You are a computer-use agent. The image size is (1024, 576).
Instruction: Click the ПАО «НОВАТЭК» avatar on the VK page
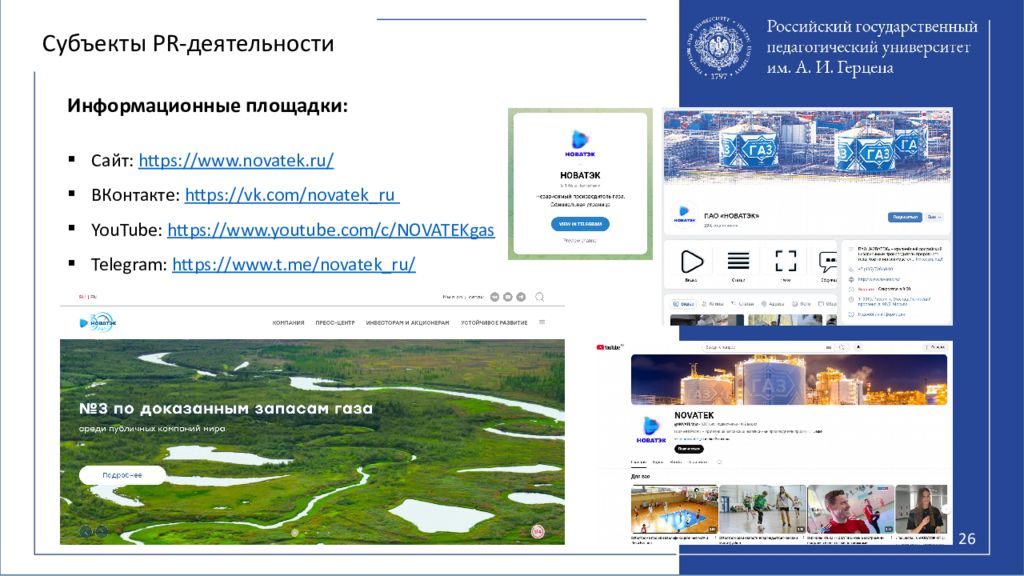tap(684, 215)
